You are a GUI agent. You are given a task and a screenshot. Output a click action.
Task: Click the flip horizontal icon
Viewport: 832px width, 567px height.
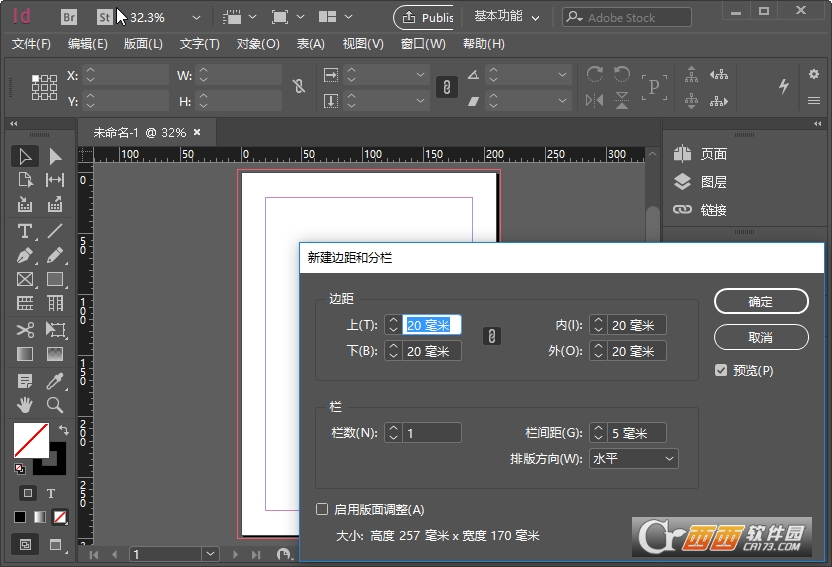(594, 100)
